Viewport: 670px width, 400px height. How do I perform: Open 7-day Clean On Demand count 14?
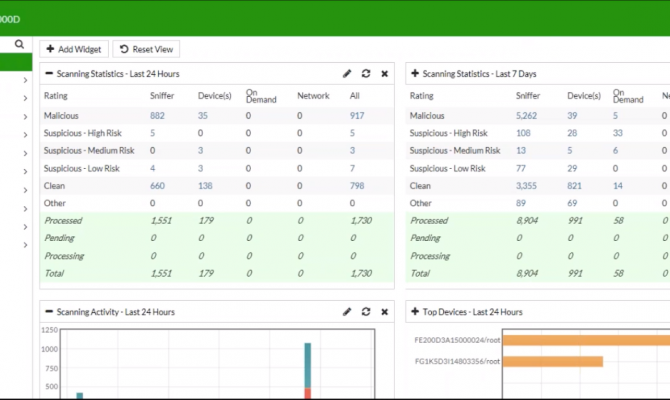click(x=617, y=186)
